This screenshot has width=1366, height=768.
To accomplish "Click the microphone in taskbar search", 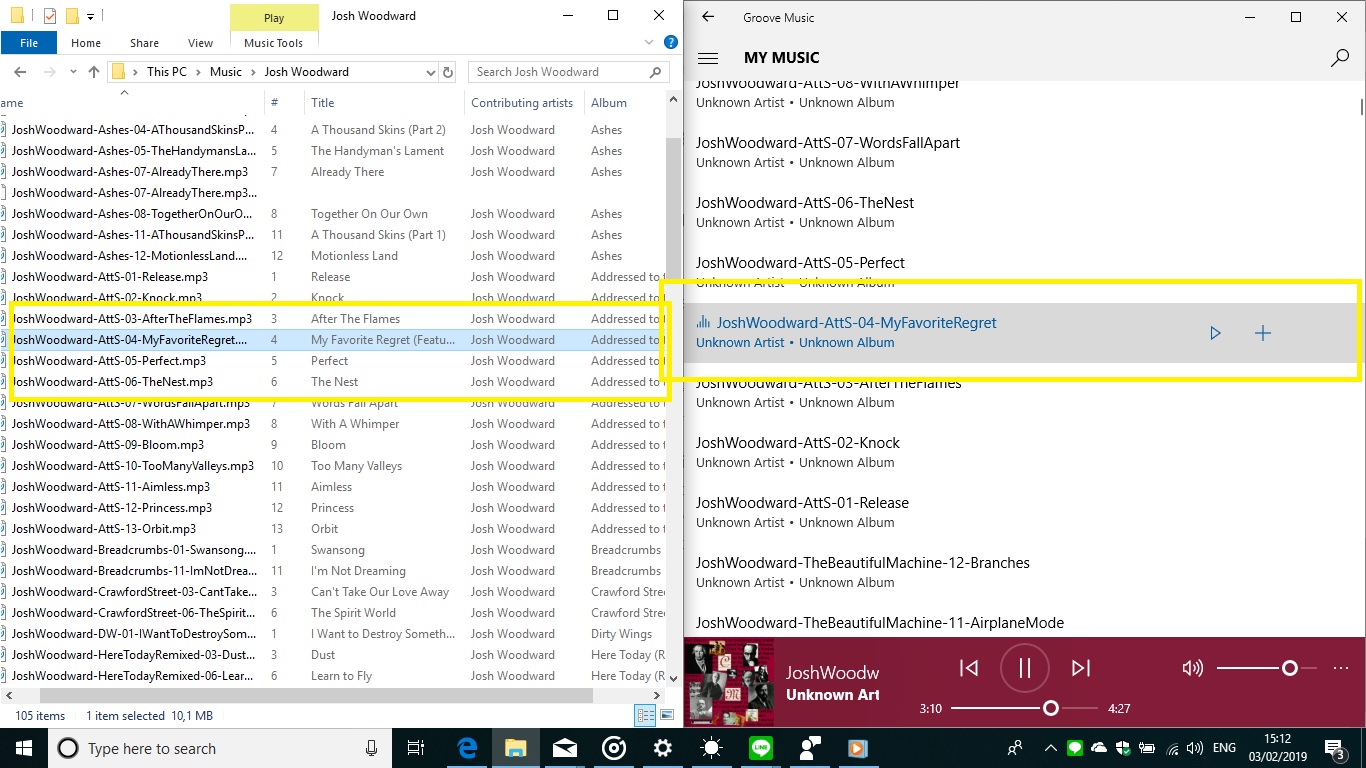I will tap(372, 748).
